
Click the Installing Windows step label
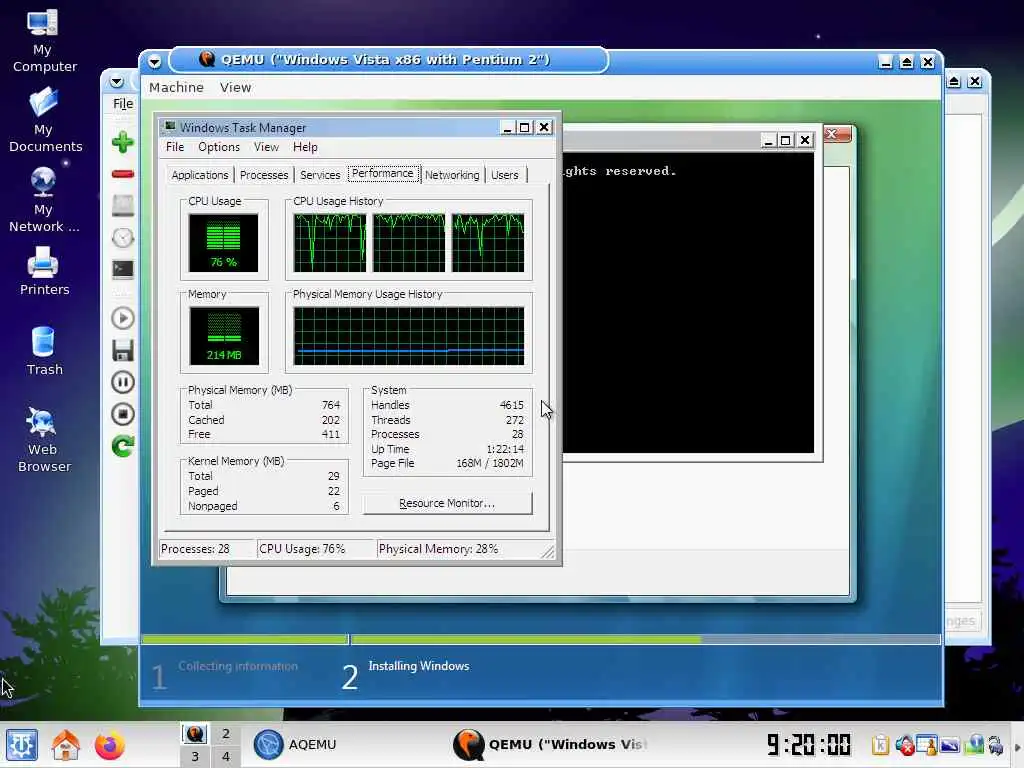tap(419, 666)
